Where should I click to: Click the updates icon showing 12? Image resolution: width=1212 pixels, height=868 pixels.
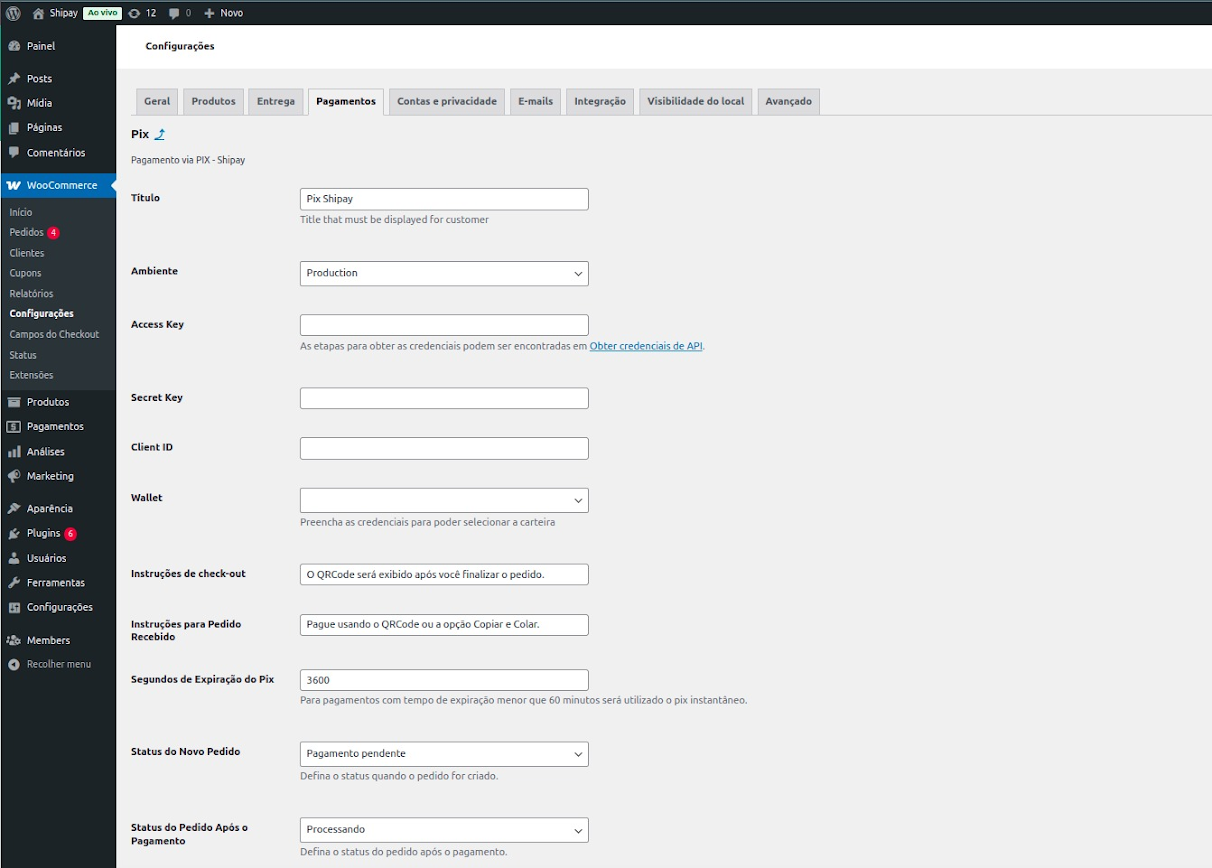(x=134, y=13)
